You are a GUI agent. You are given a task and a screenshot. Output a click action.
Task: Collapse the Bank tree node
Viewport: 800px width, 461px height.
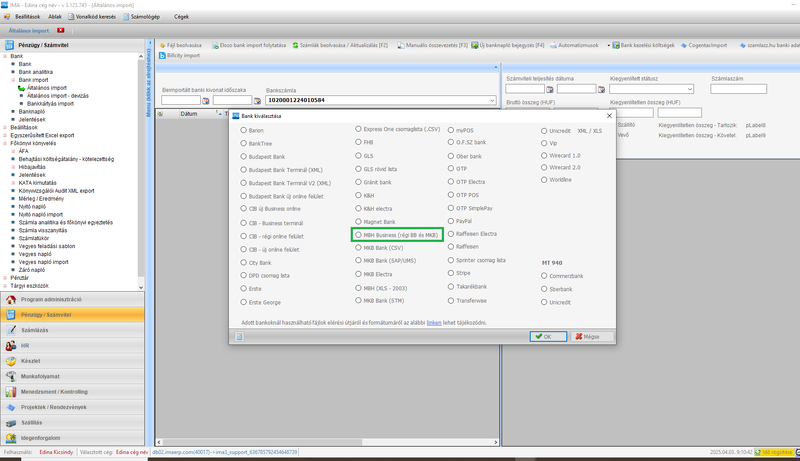pos(5,56)
